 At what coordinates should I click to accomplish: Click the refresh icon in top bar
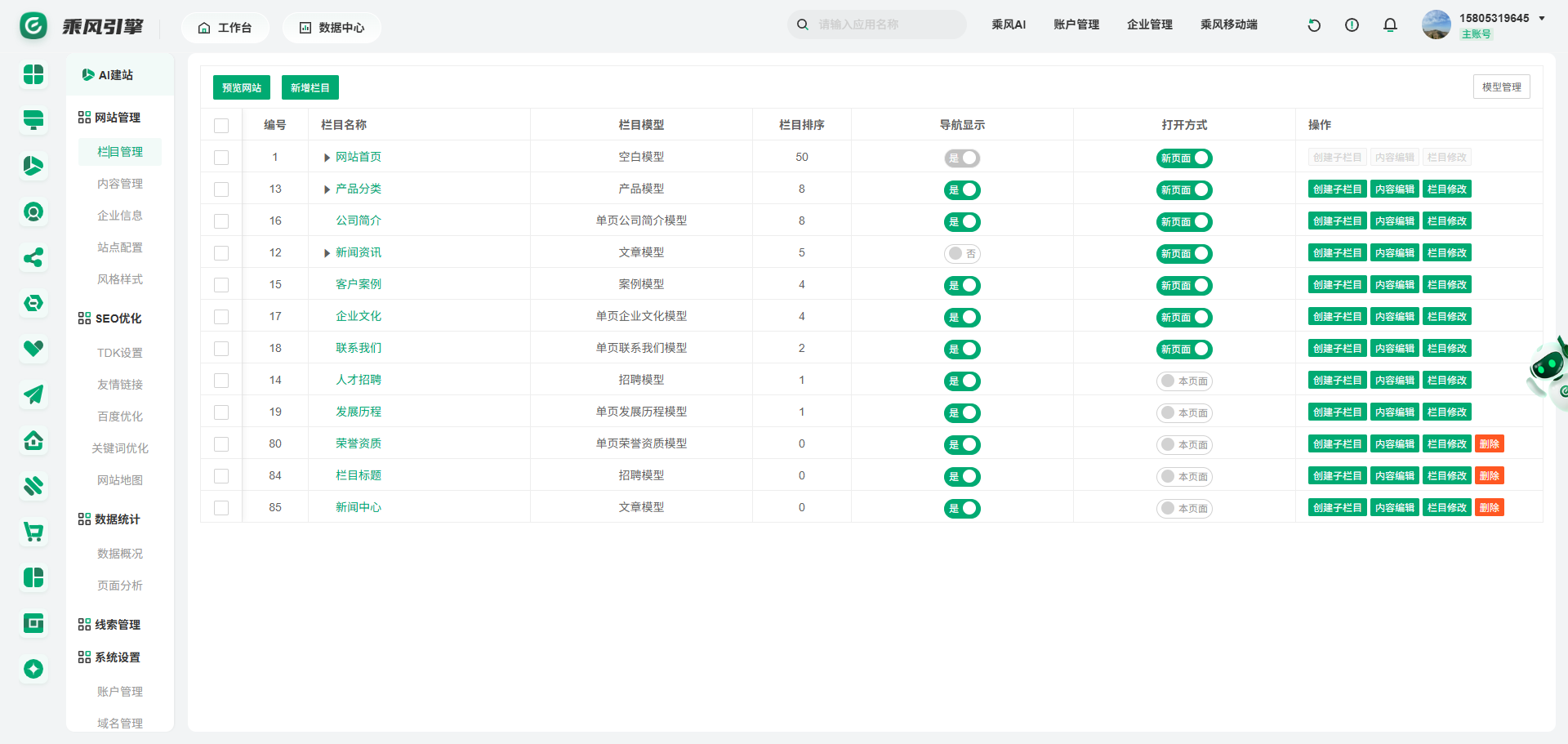click(1314, 25)
